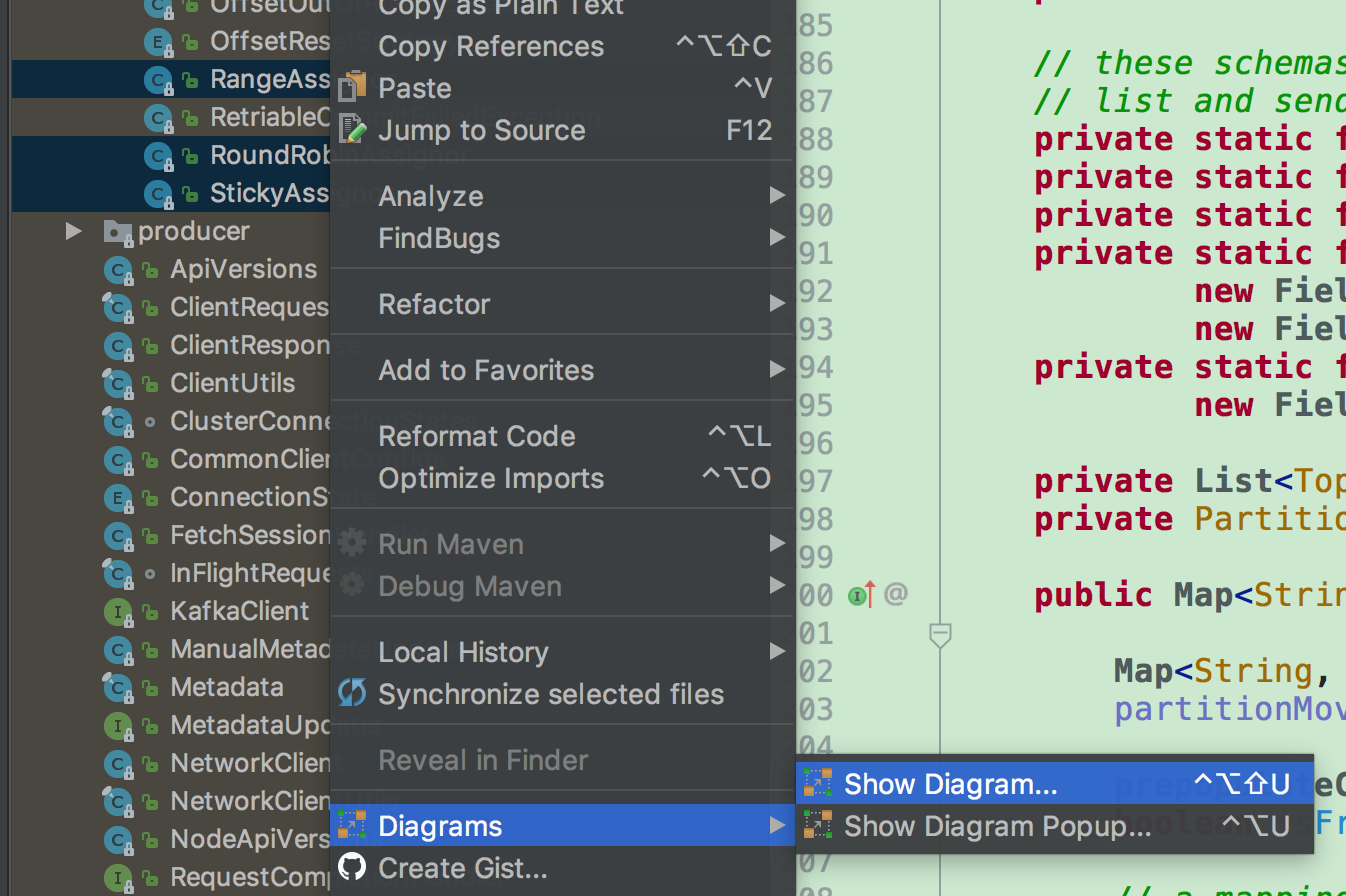Screen dimensions: 1346x896
Task: Click the NetworkClient class icon
Action: coord(118,763)
